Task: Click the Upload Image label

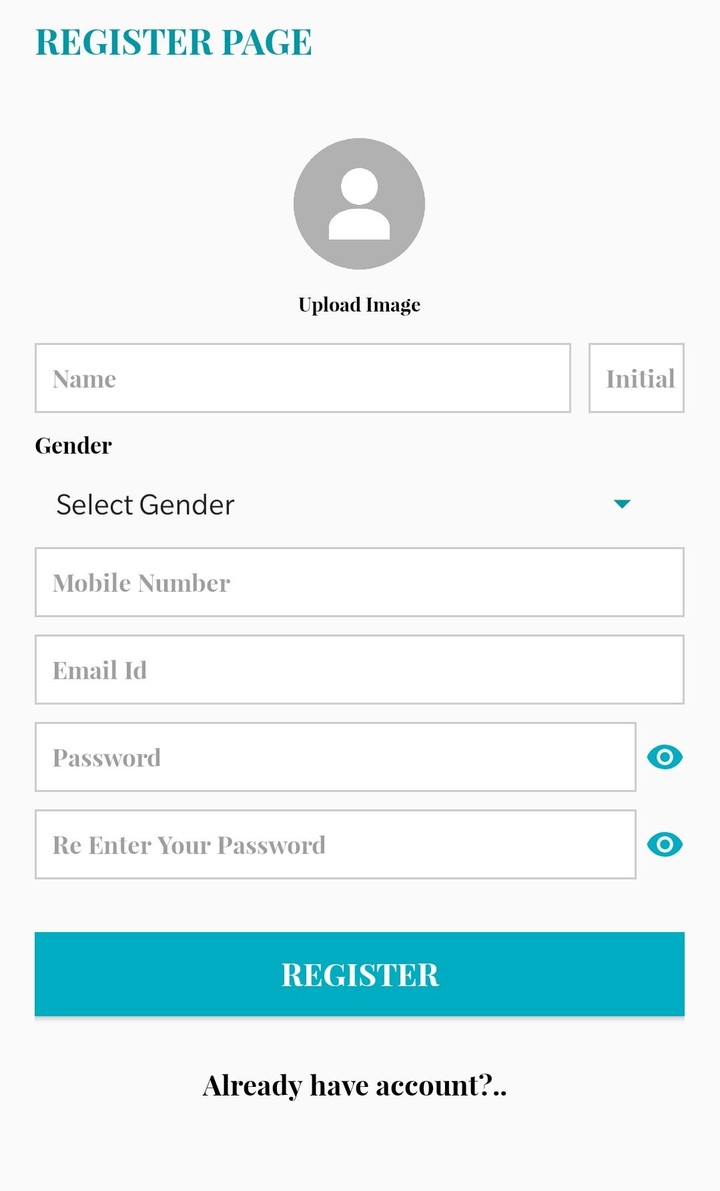Action: 359,305
